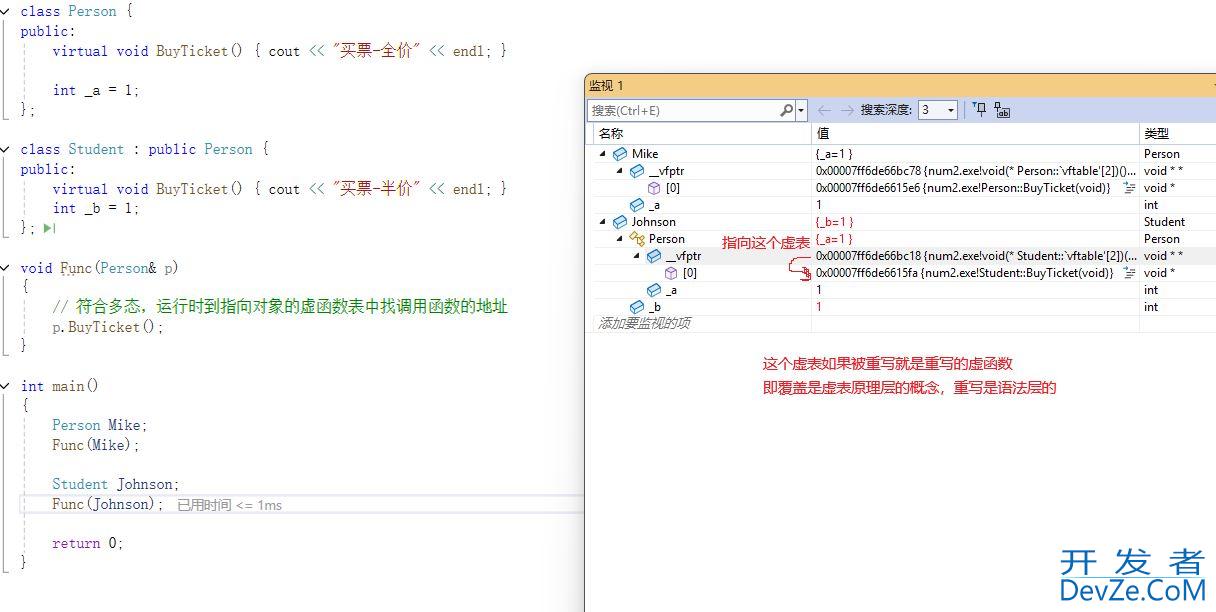The image size is (1216, 612).
Task: Click the Student Johnson; declaration line
Action: tap(116, 484)
